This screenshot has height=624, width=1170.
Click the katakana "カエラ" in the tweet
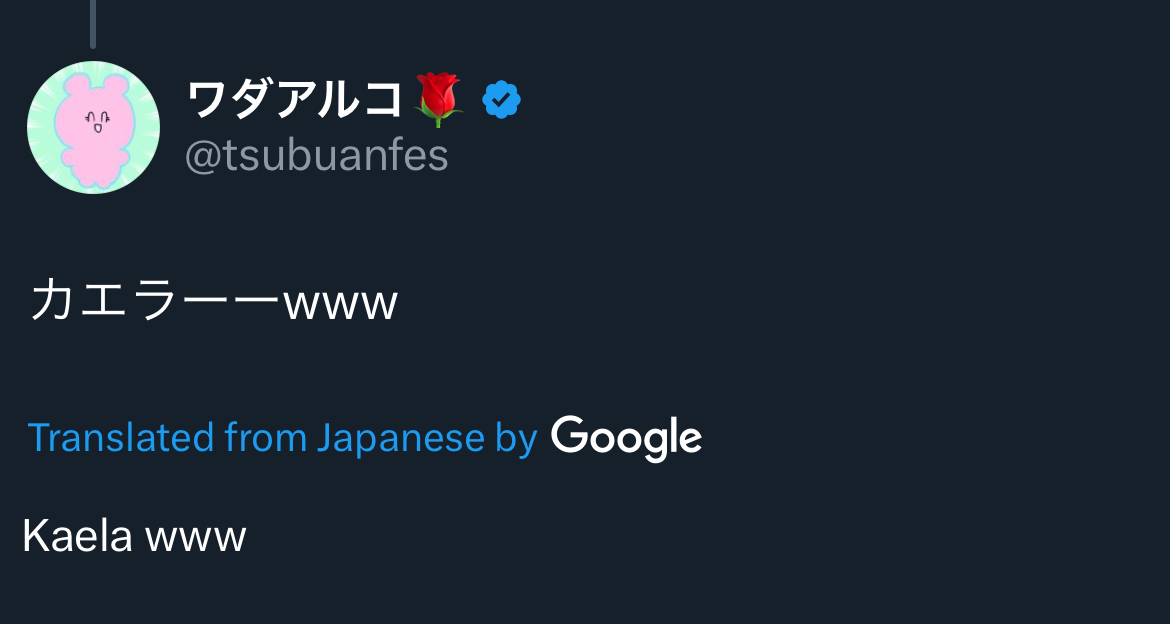(107, 301)
